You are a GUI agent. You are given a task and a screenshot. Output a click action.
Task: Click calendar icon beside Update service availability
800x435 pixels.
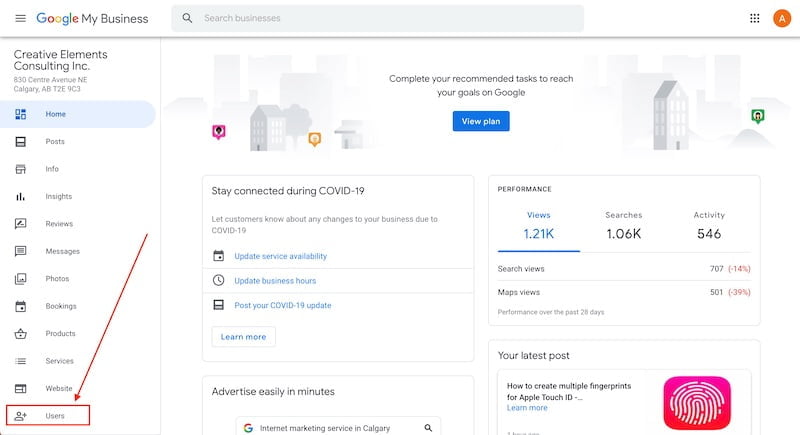point(218,256)
